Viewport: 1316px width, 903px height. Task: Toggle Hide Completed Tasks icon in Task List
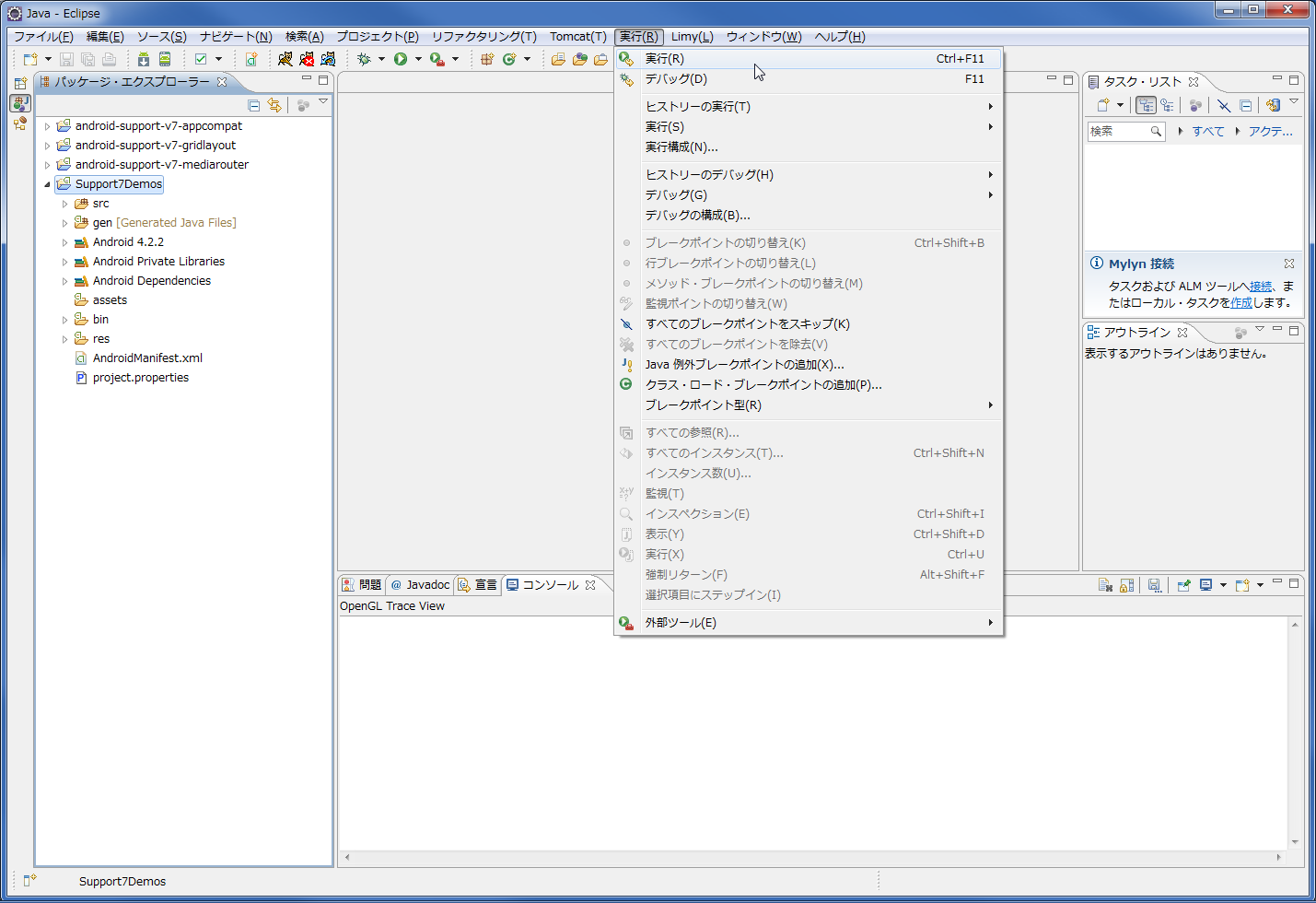1224,105
